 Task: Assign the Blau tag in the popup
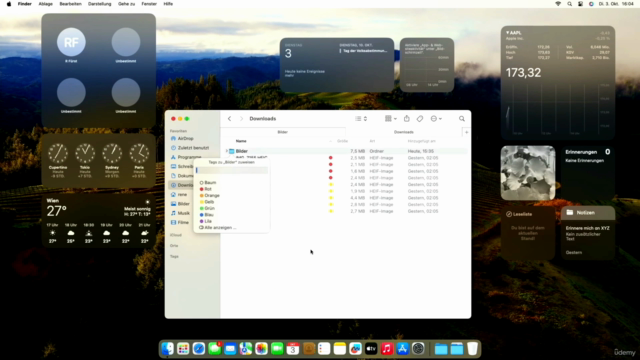tap(207, 215)
